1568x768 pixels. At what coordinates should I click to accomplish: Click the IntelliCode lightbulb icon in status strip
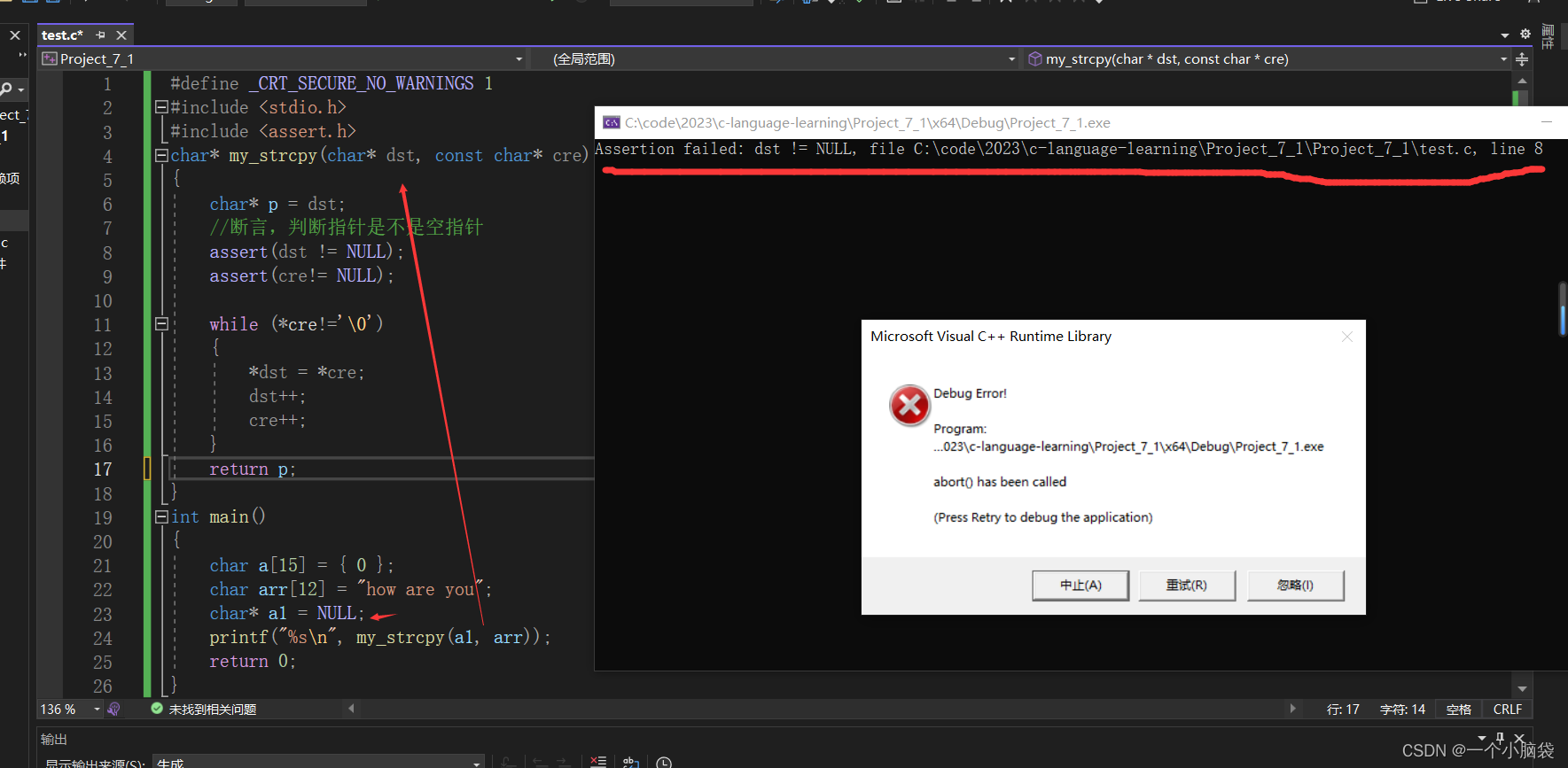pos(113,710)
